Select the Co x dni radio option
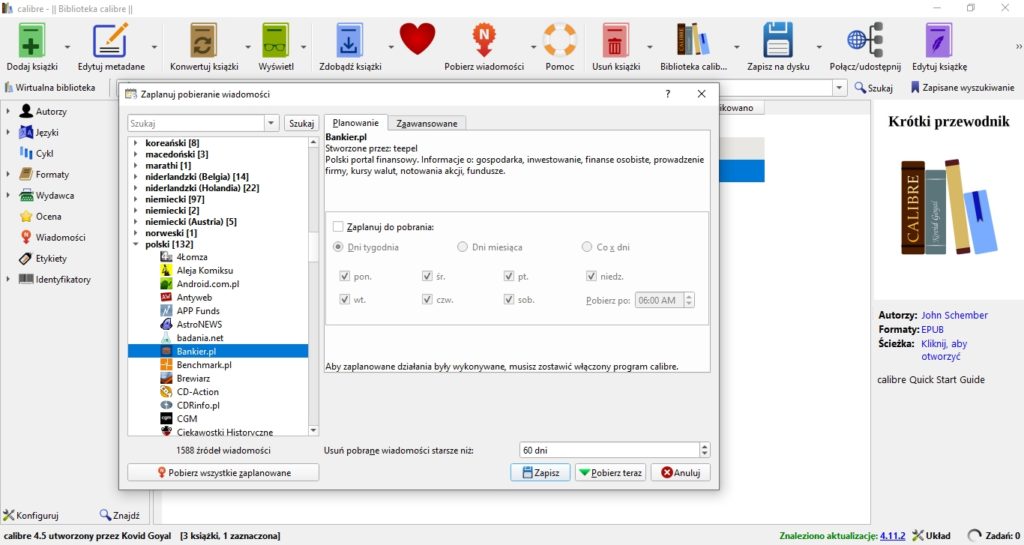Screen dimensions: 1024x545 point(586,247)
